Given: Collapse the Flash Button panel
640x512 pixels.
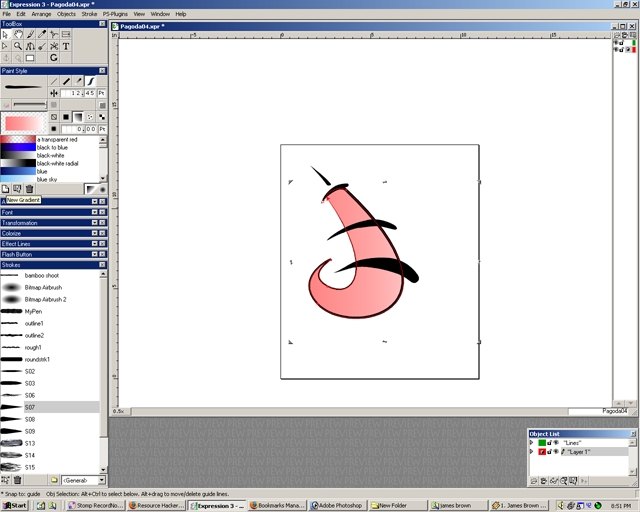Looking at the screenshot, I should coord(95,254).
